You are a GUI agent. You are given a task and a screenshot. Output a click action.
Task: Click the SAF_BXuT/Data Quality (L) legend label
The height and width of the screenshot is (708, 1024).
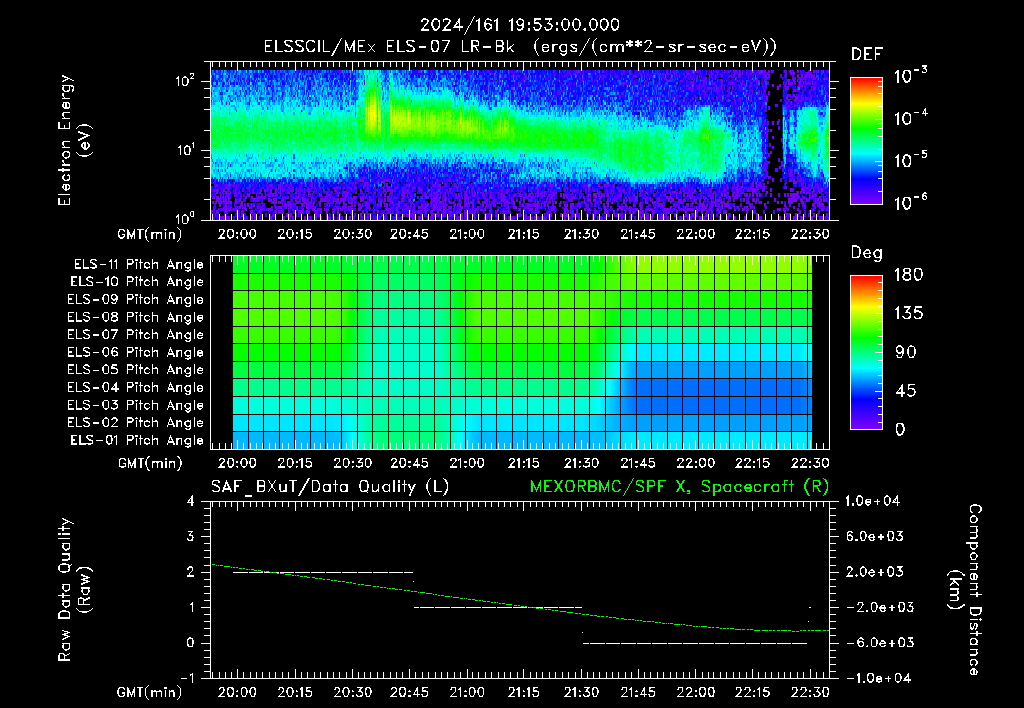(x=330, y=487)
